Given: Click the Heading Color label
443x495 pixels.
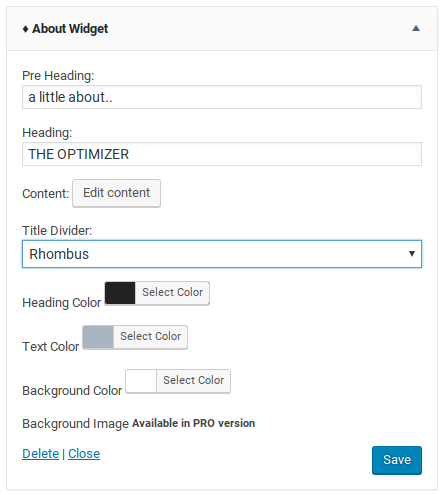Looking at the screenshot, I should pos(62,303).
